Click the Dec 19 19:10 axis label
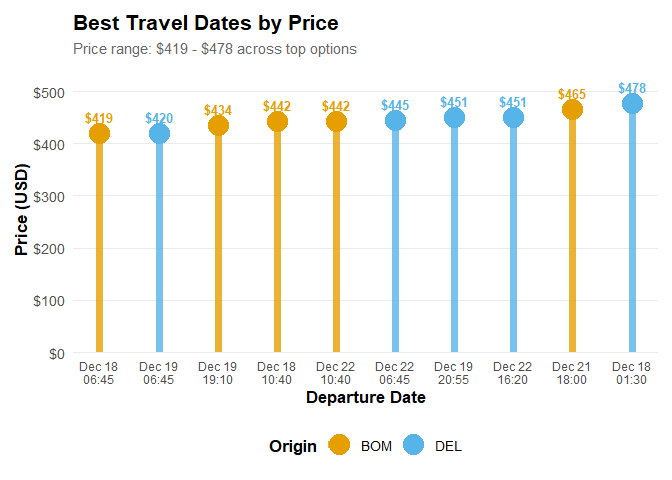Image resolution: width=672 pixels, height=480 pixels. pyautogui.click(x=218, y=374)
